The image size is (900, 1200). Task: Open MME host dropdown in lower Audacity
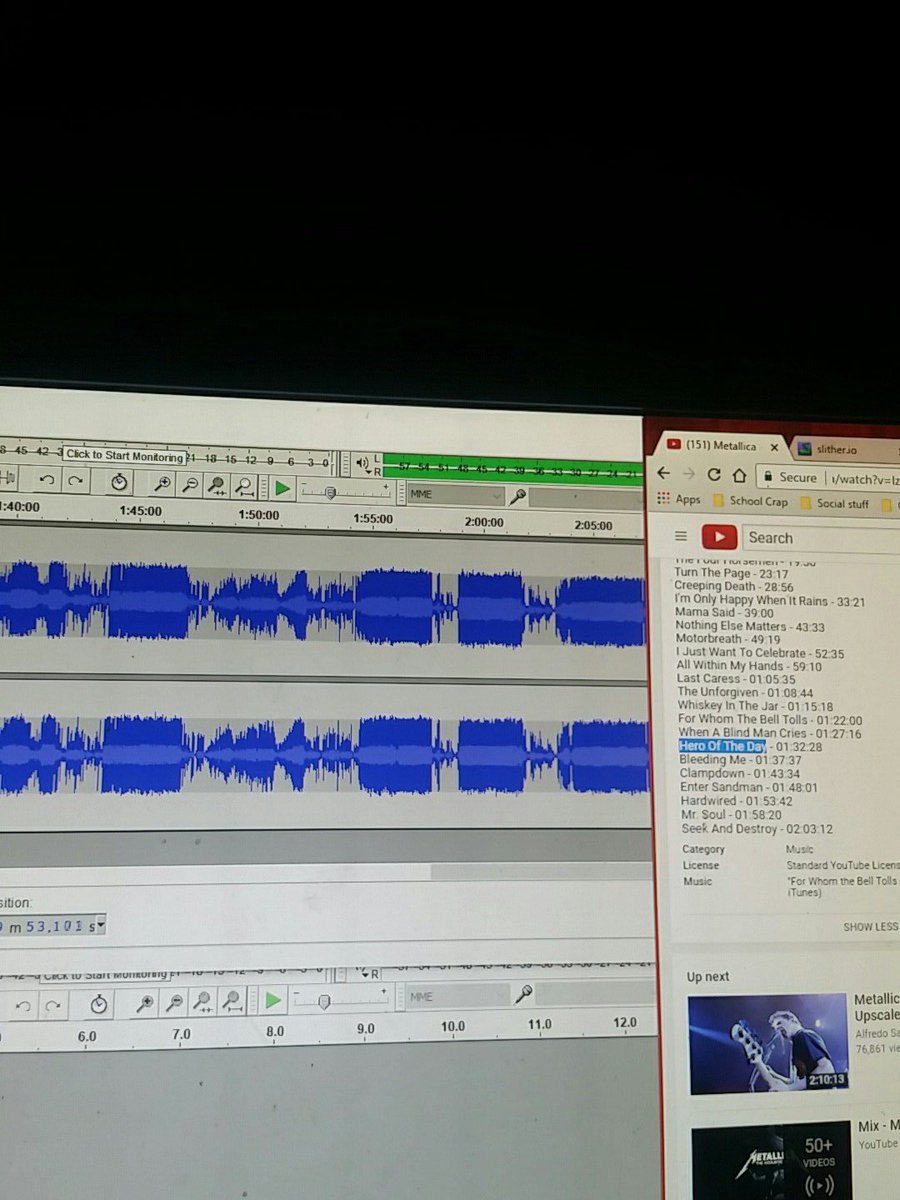point(457,996)
